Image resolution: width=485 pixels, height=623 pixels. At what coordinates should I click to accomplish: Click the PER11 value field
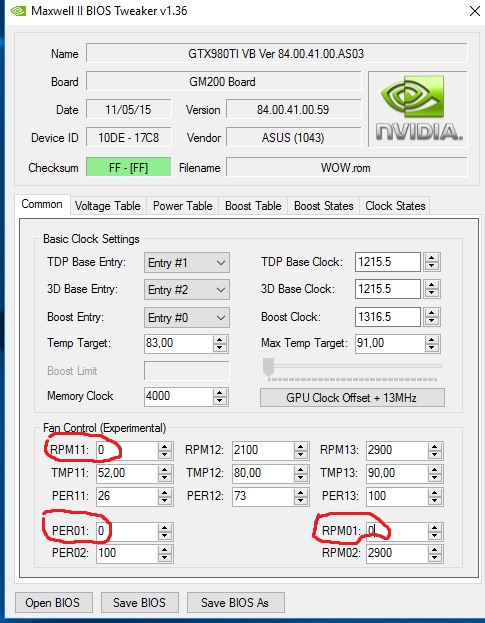point(127,496)
